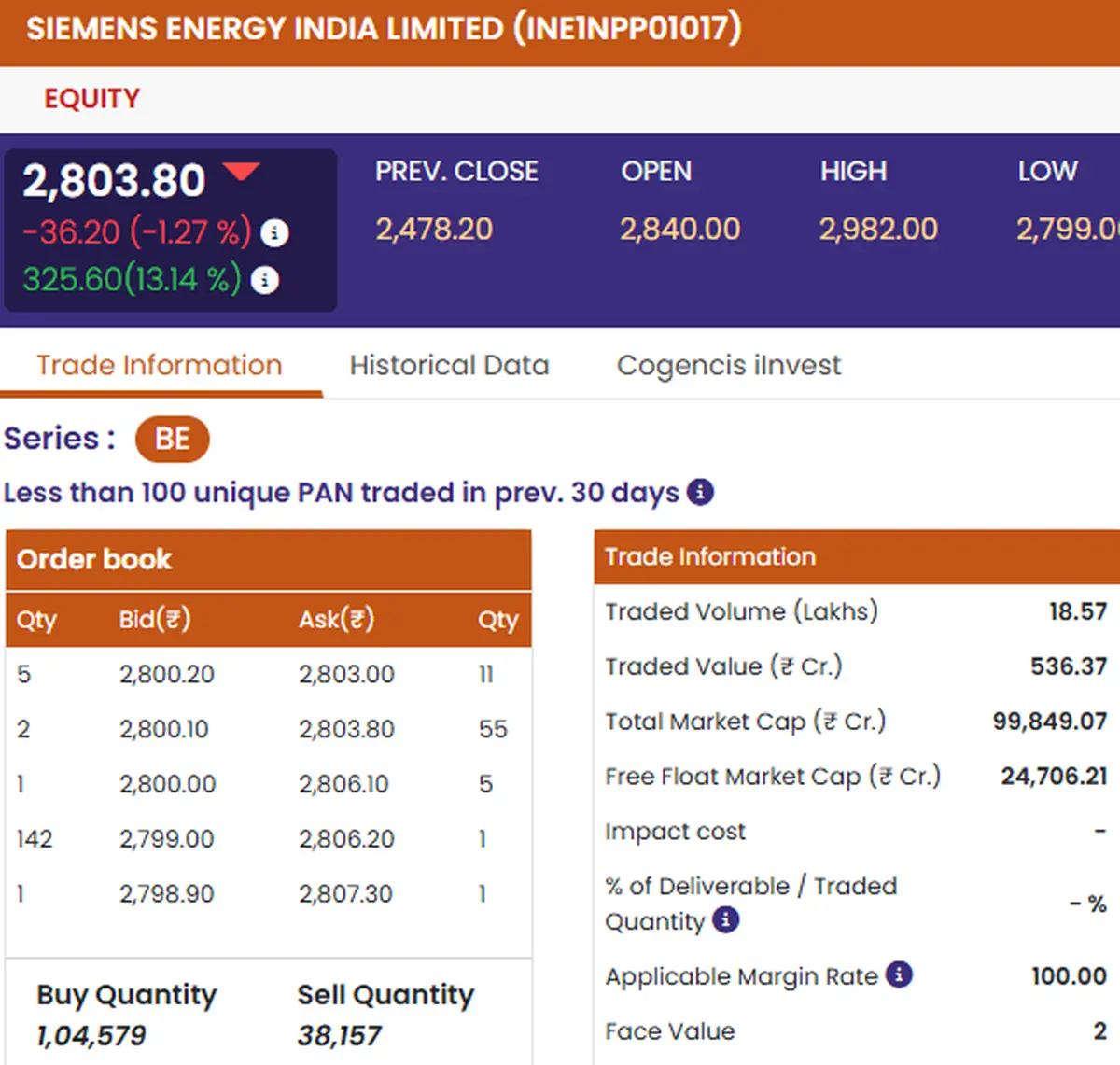Screen dimensions: 1120x1065
Task: Click the OPEN value 2,840.00
Action: 680,230
